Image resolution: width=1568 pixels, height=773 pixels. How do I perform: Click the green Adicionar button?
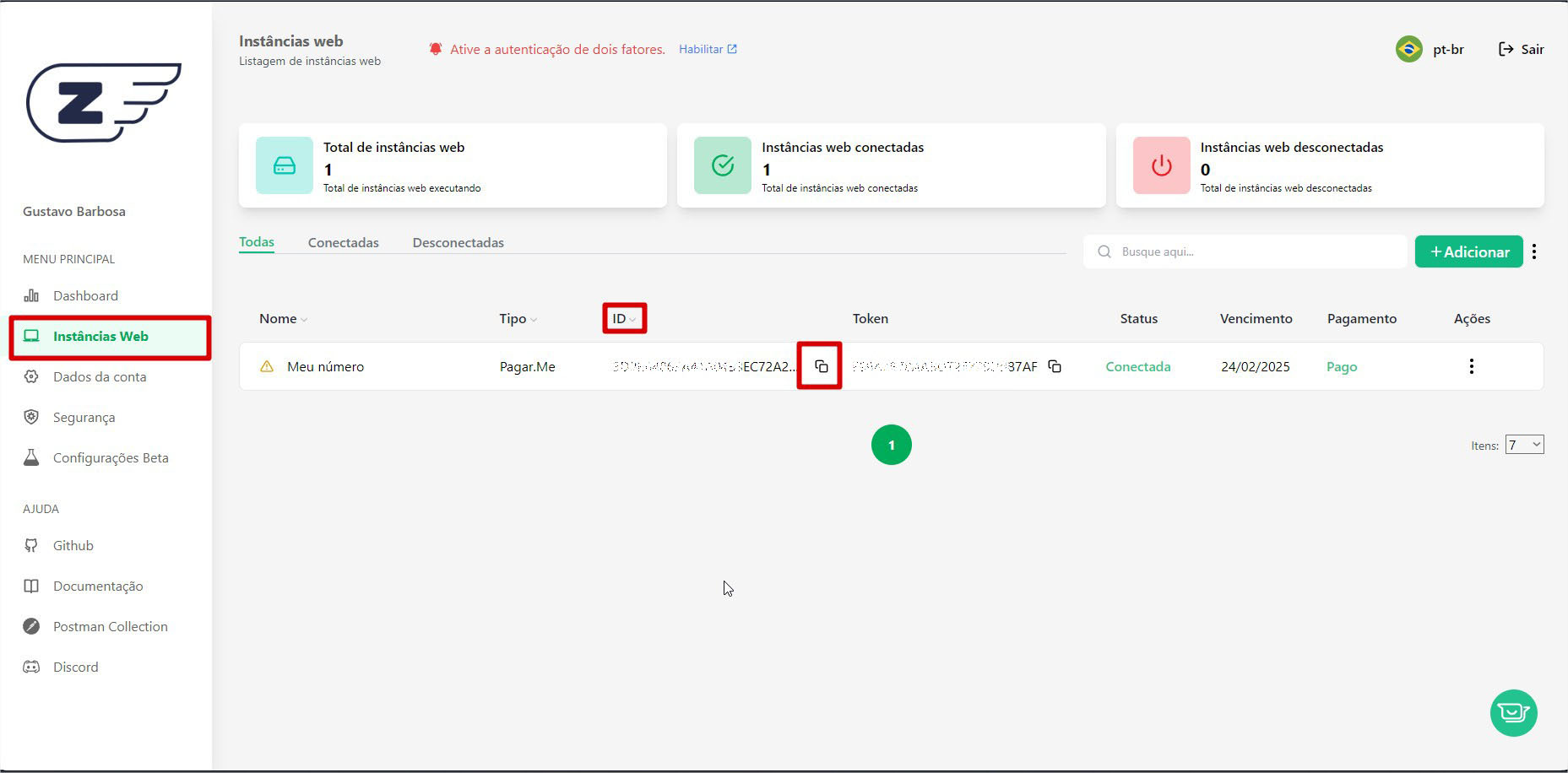tap(1469, 251)
